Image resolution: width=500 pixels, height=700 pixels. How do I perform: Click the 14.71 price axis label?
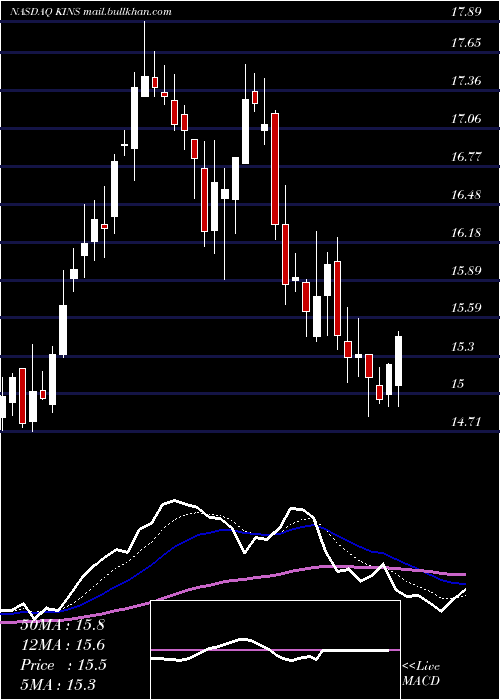point(466,421)
